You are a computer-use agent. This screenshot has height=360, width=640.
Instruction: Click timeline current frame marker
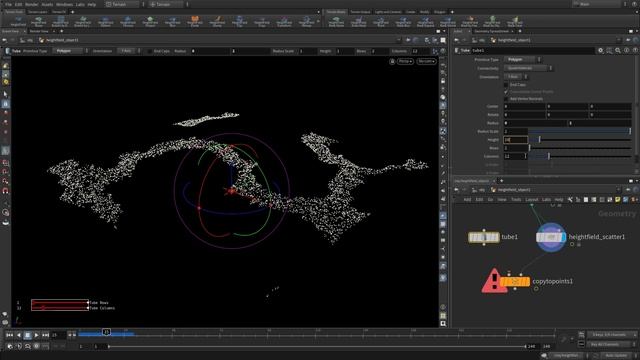[x=106, y=332]
